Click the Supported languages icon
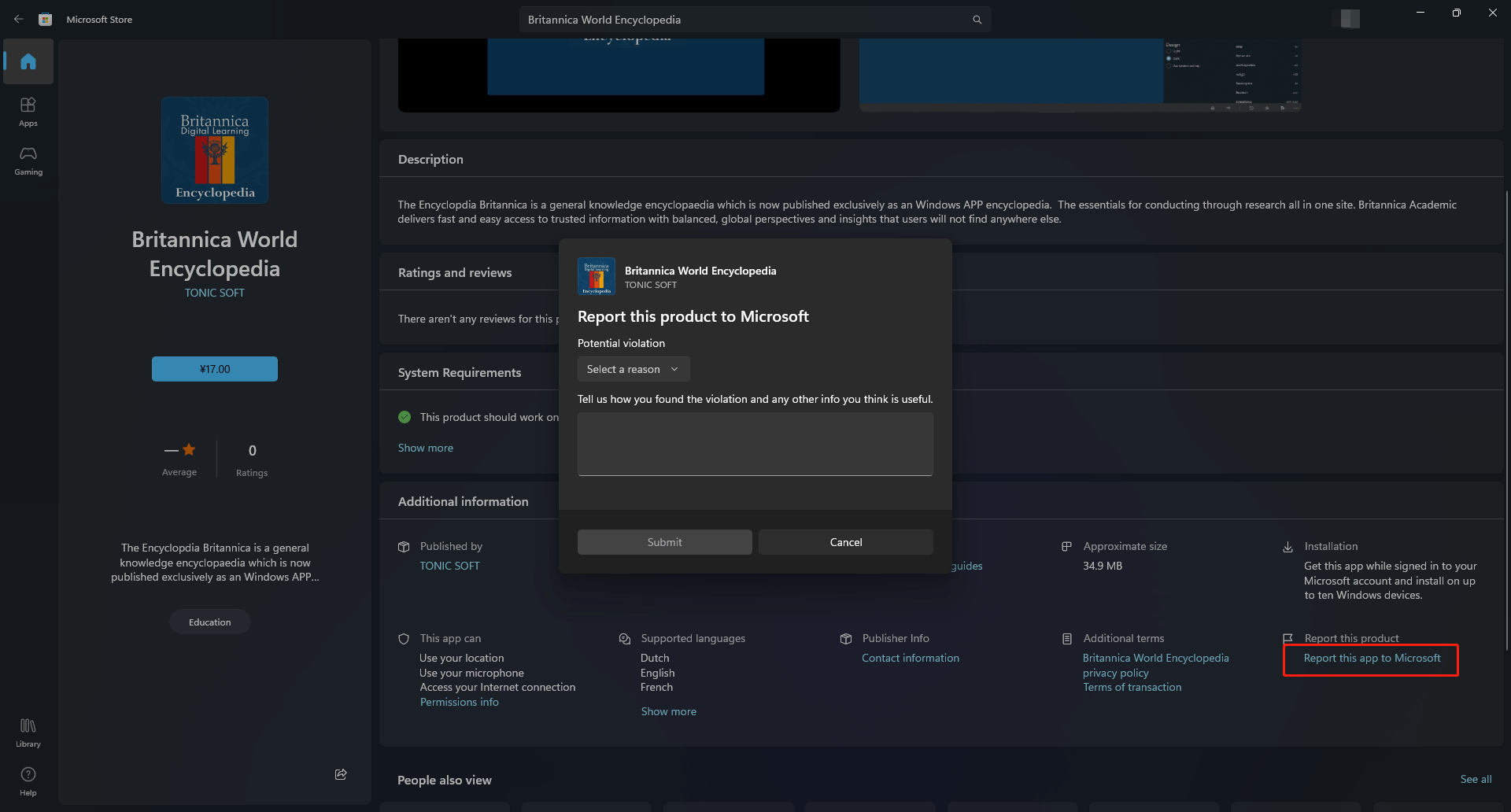The width and height of the screenshot is (1511, 812). pyautogui.click(x=625, y=639)
